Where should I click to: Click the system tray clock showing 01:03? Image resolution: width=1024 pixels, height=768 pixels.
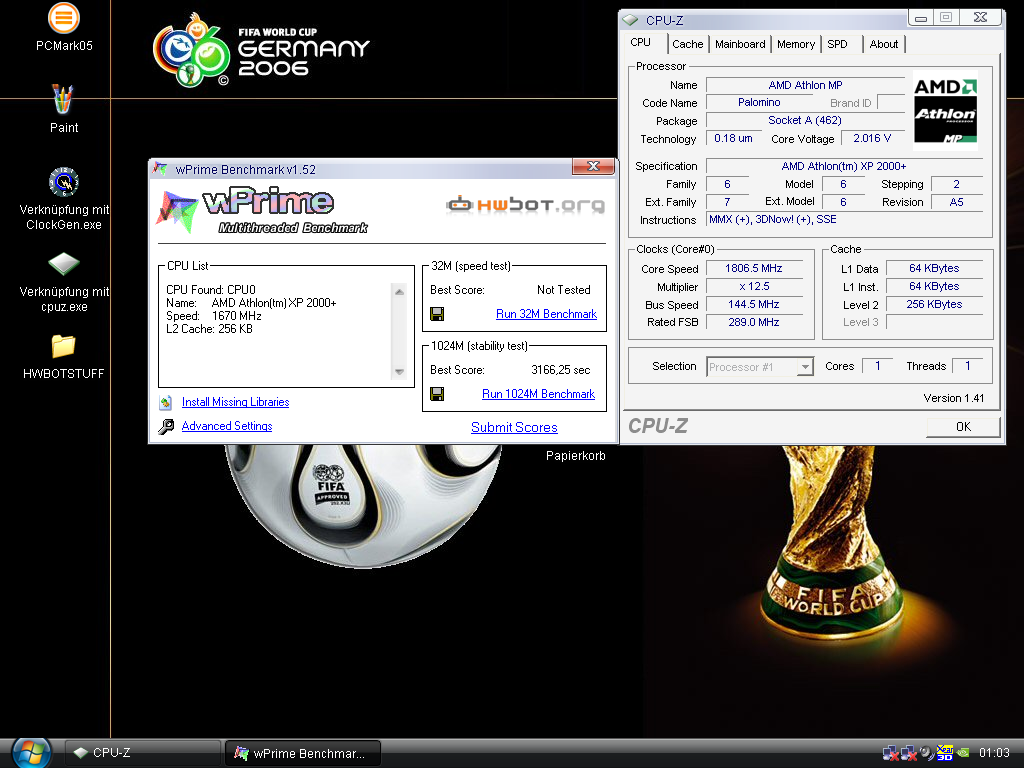994,753
